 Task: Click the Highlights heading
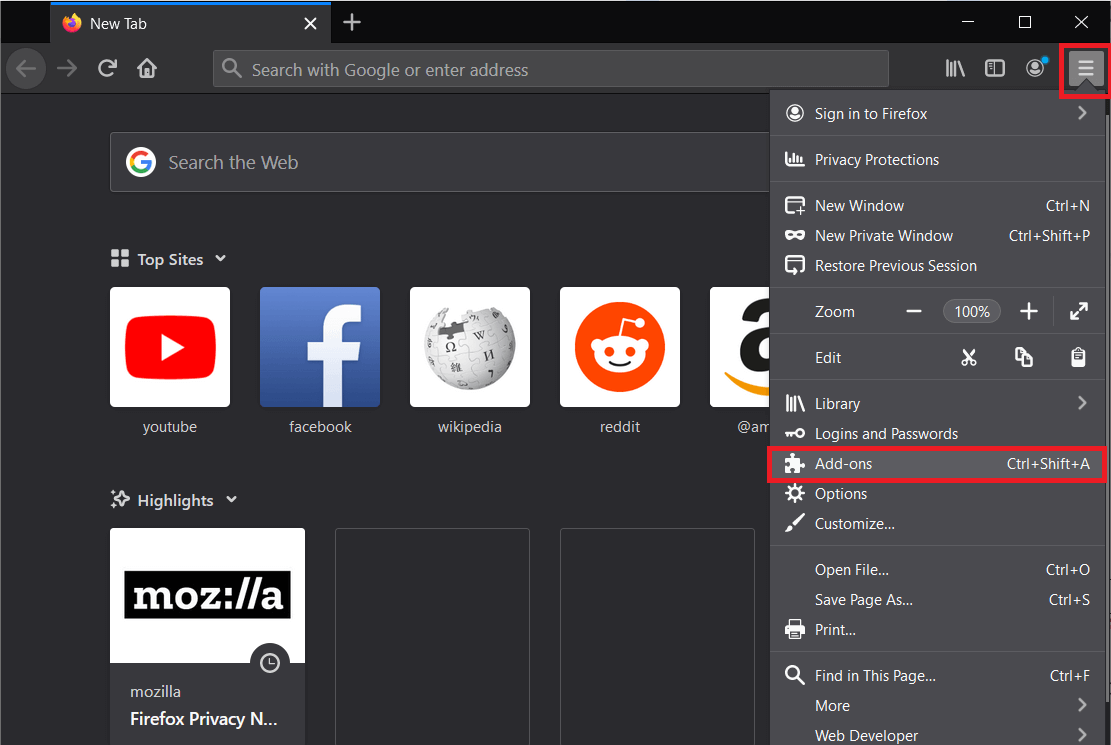(x=175, y=500)
